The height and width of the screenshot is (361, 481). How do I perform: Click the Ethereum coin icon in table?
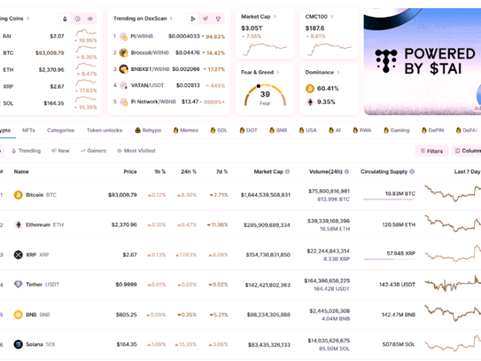(18, 225)
